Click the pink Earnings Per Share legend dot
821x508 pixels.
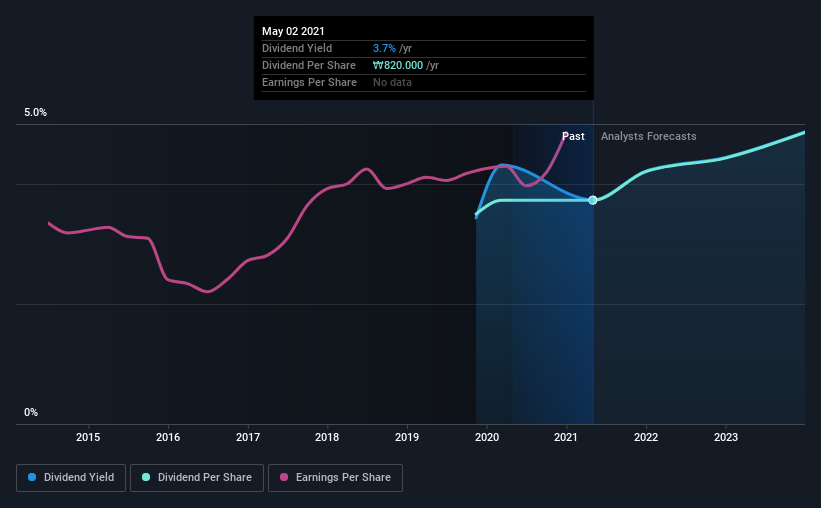point(284,477)
